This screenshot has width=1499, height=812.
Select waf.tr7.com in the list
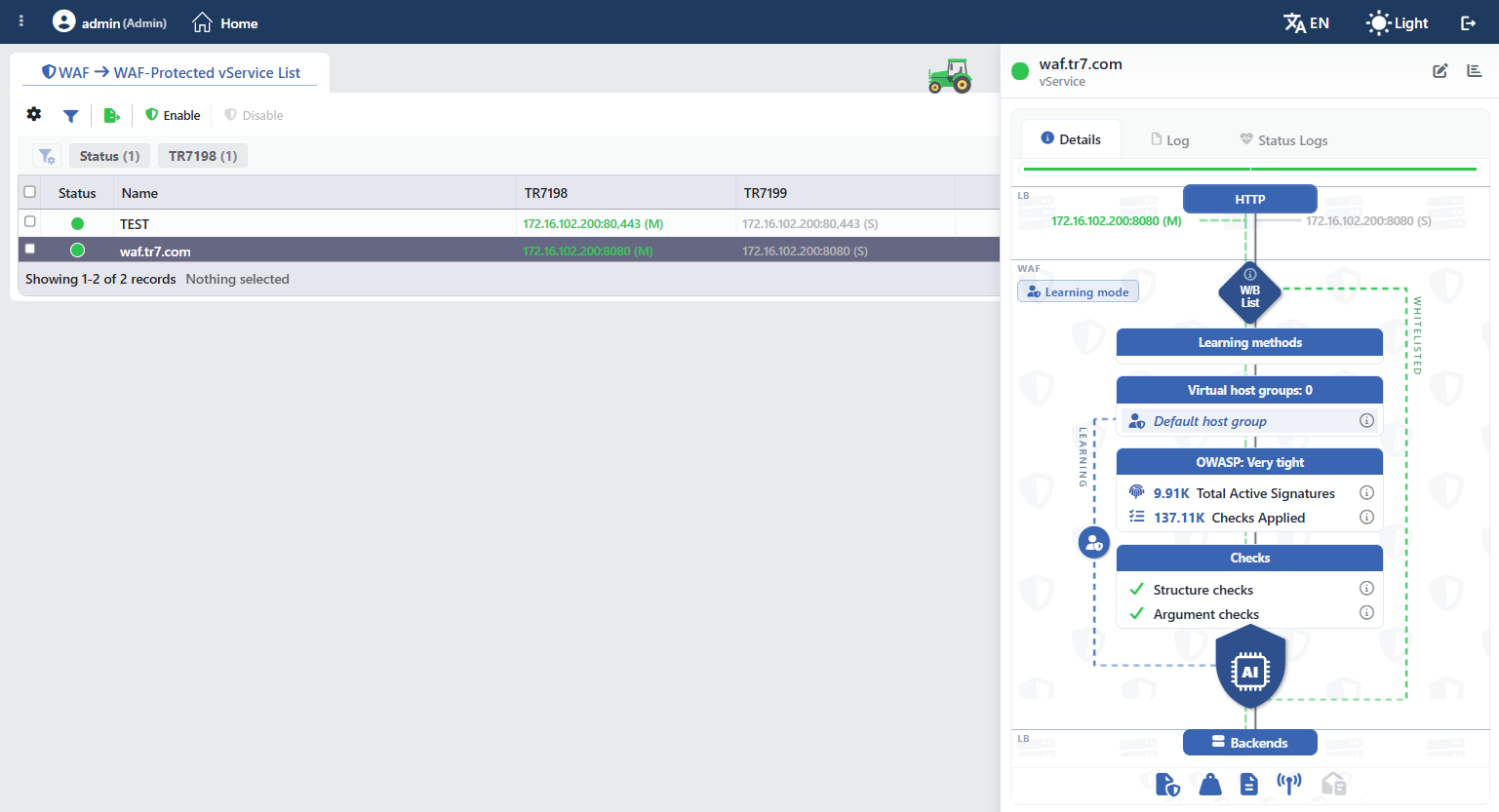155,251
